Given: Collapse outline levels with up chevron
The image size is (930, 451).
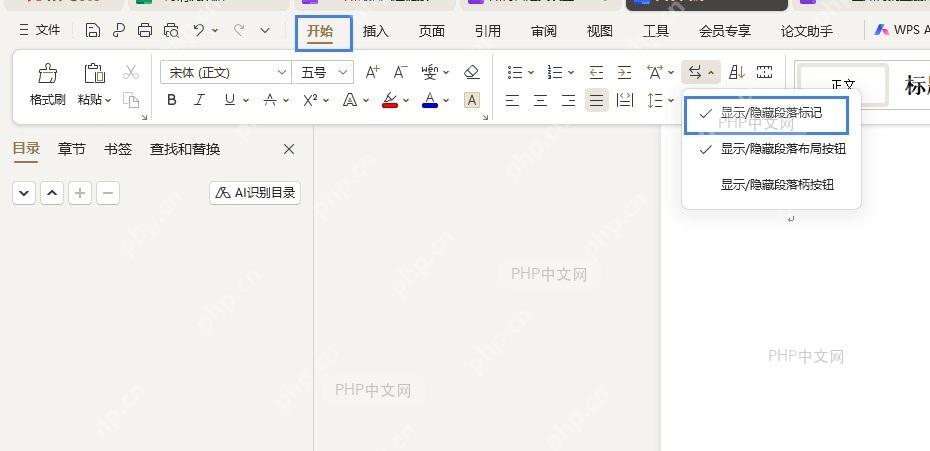Looking at the screenshot, I should [x=52, y=193].
